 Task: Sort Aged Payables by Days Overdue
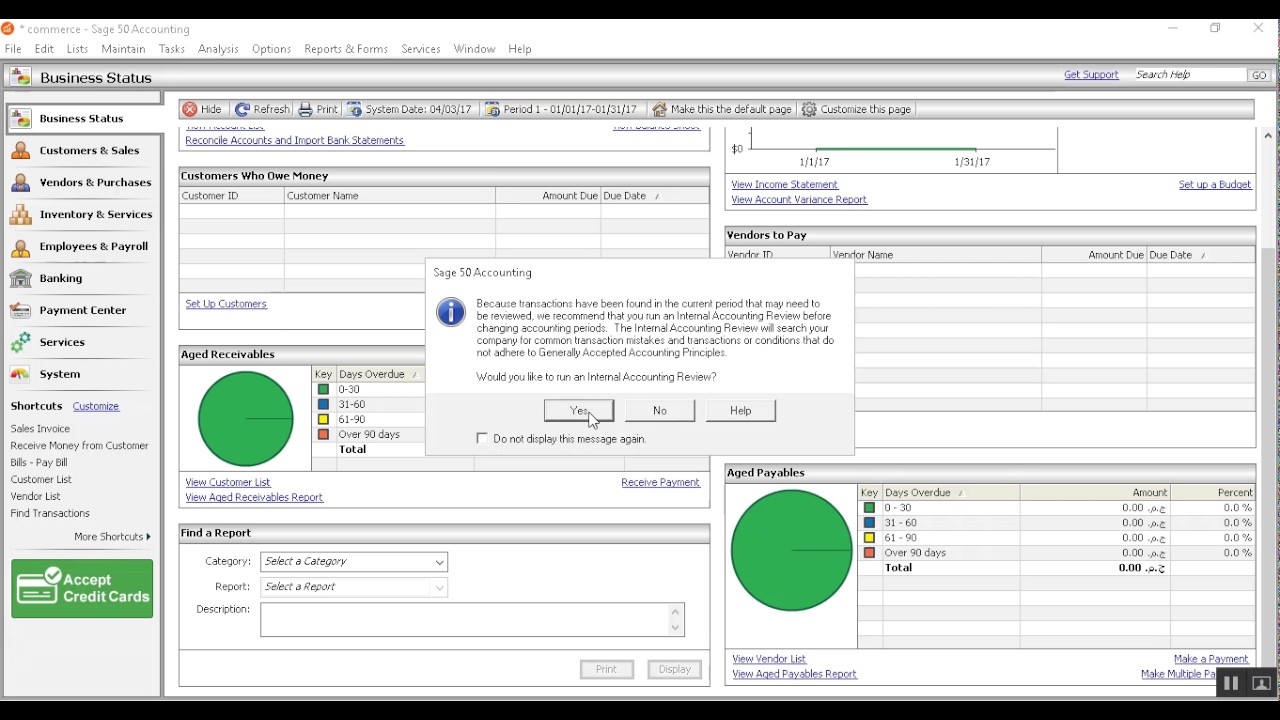coord(961,493)
